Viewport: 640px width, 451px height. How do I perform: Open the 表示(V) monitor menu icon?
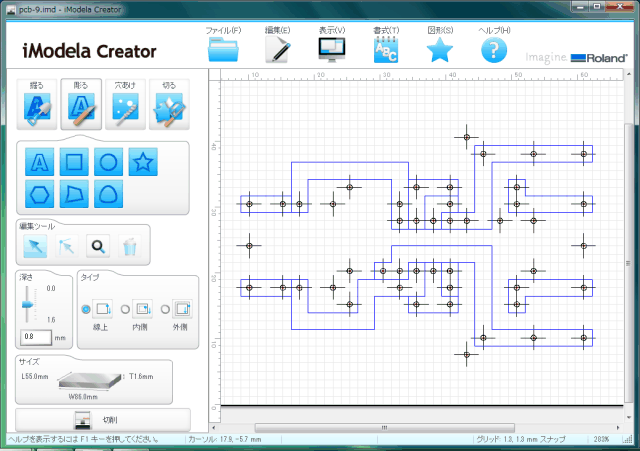tap(332, 50)
